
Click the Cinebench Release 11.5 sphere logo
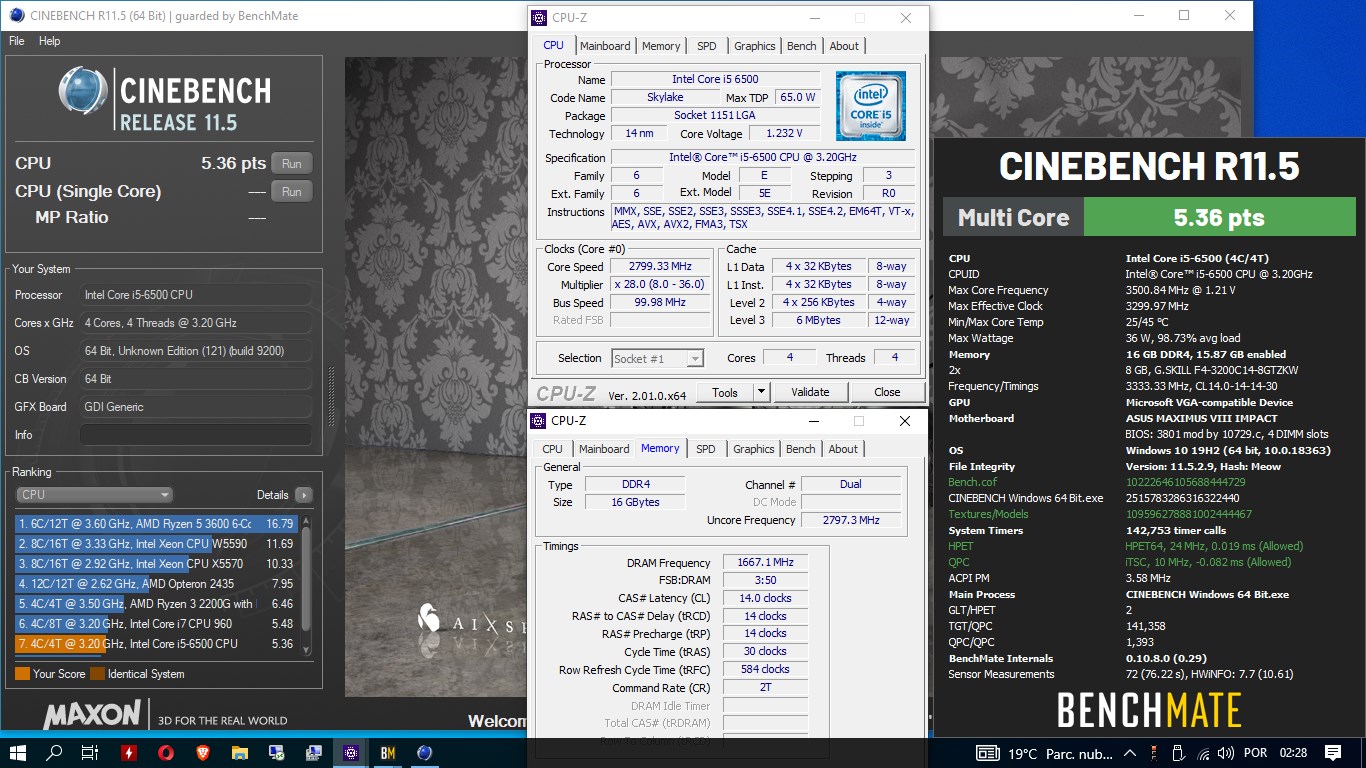[x=83, y=91]
